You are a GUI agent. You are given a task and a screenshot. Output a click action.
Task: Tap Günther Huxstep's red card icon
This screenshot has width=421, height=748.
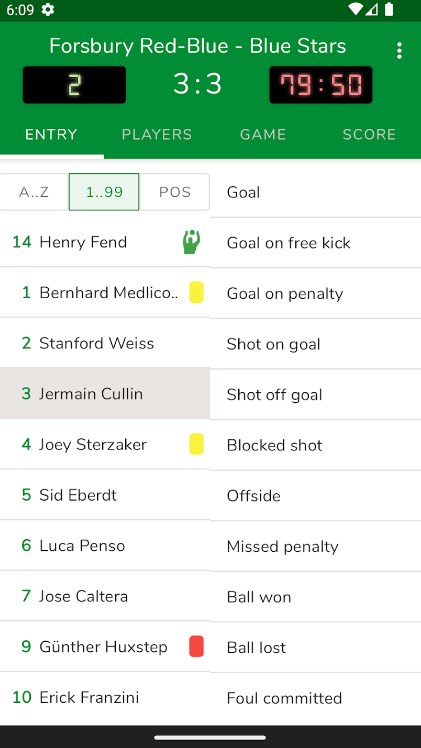coord(196,646)
